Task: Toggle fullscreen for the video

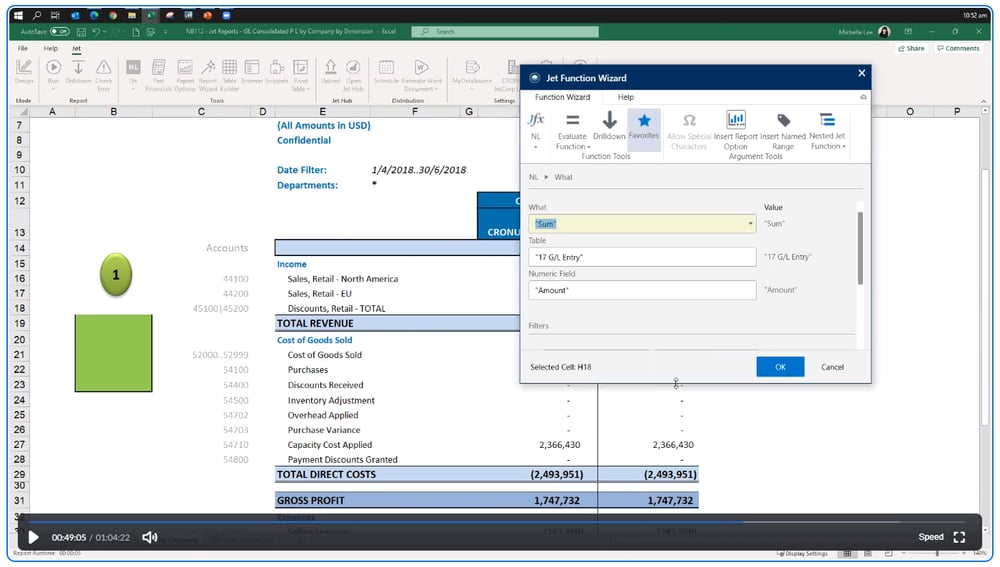Action: [959, 537]
